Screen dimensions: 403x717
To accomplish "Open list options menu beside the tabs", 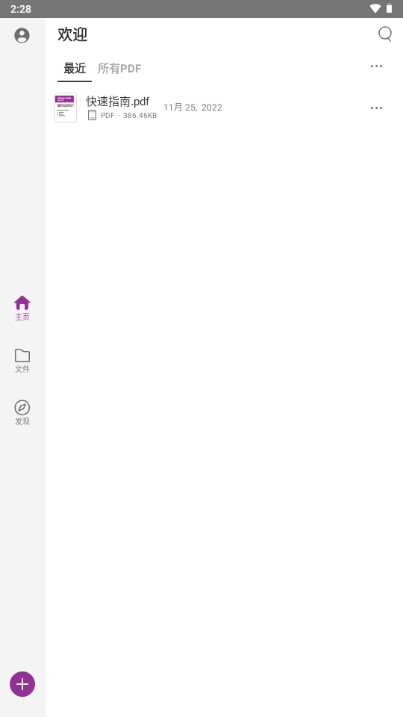I will pos(376,66).
